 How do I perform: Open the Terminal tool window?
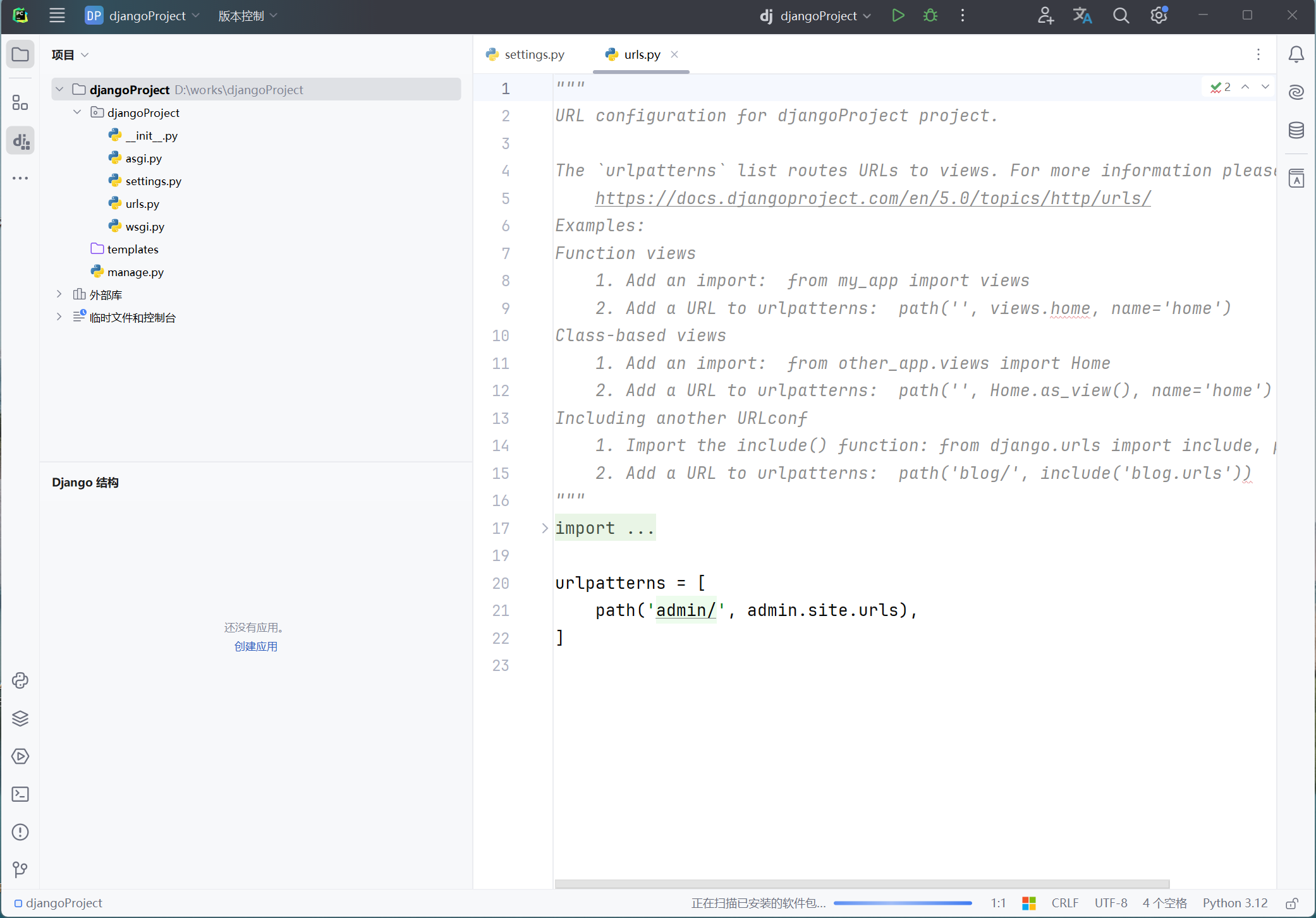point(20,794)
